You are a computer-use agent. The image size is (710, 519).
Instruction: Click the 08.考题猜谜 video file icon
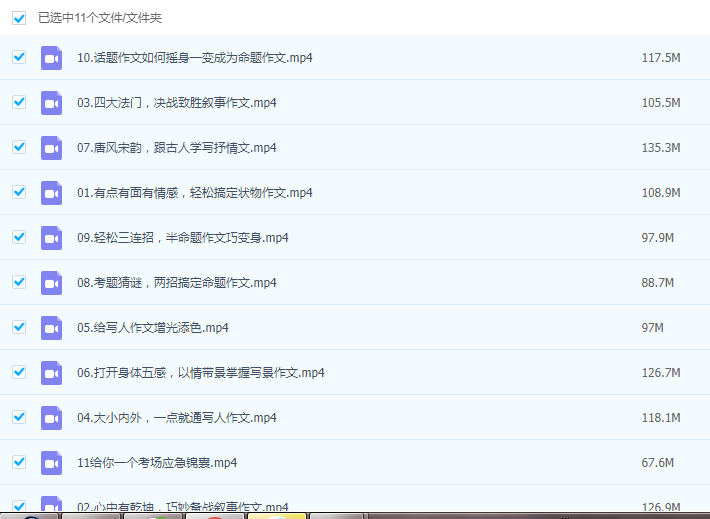[x=51, y=283]
